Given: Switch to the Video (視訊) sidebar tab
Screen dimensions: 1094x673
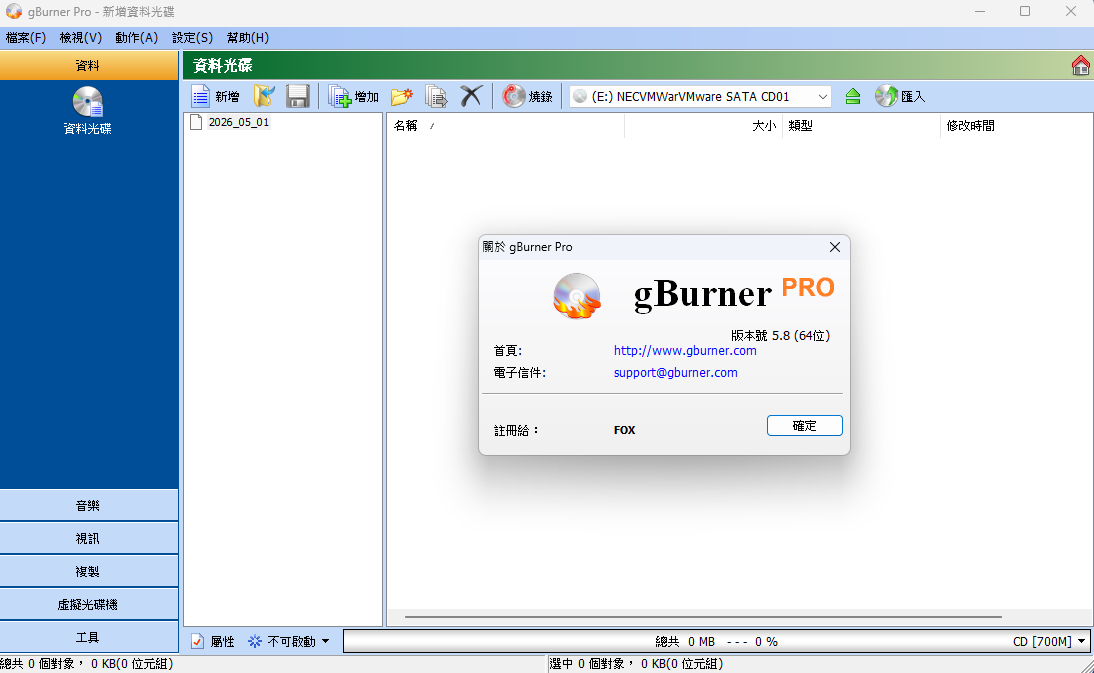Looking at the screenshot, I should coord(89,538).
